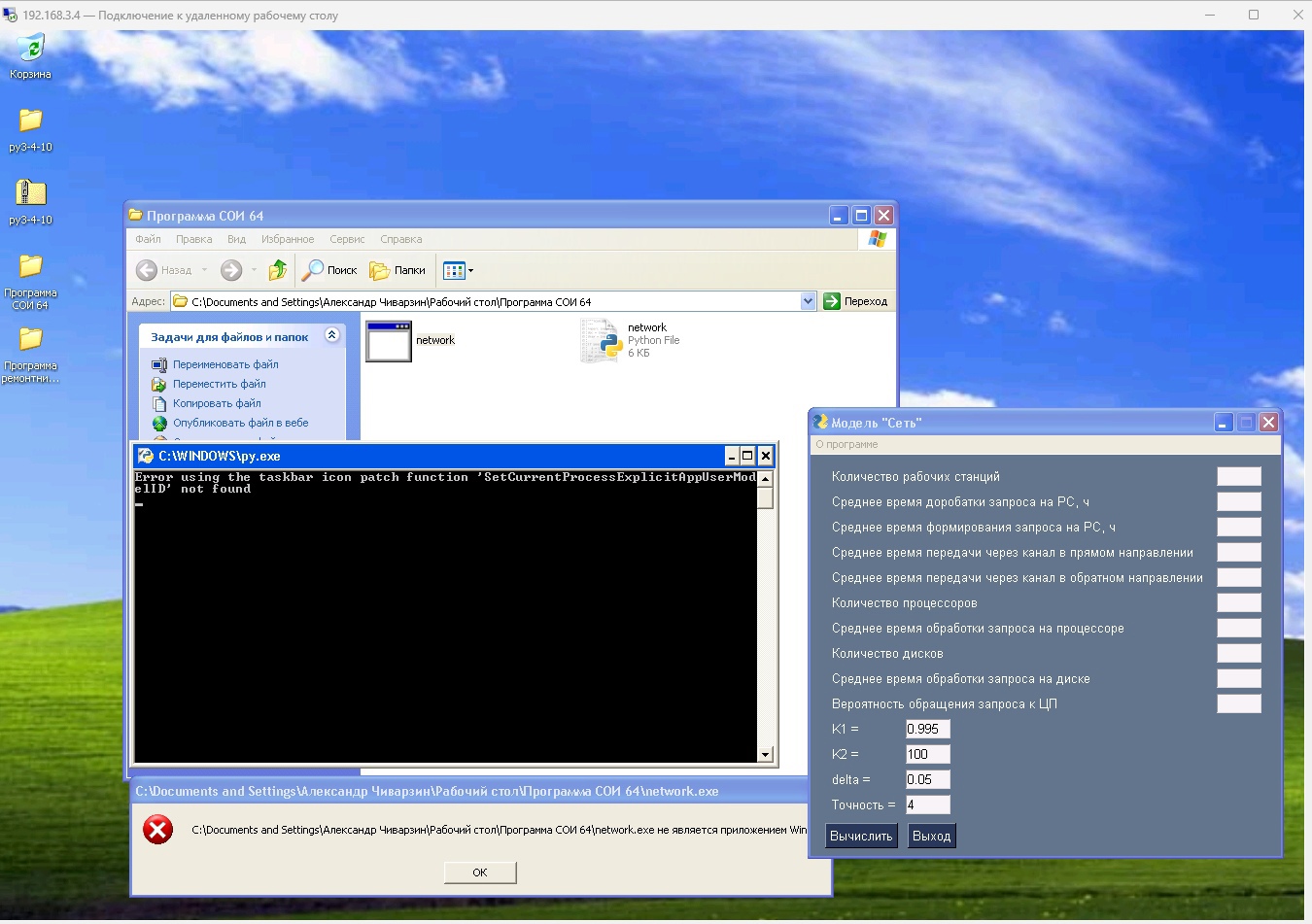1312x924 pixels.
Task: Open the views mode dropdown in toolbar
Action: tap(458, 270)
